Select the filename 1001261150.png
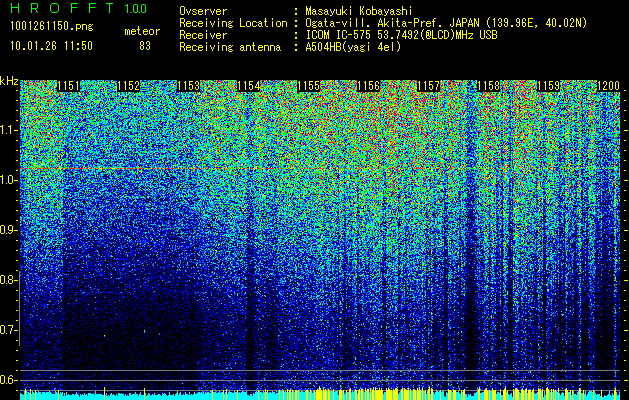Screen dimensions: 629x400 tap(52, 26)
